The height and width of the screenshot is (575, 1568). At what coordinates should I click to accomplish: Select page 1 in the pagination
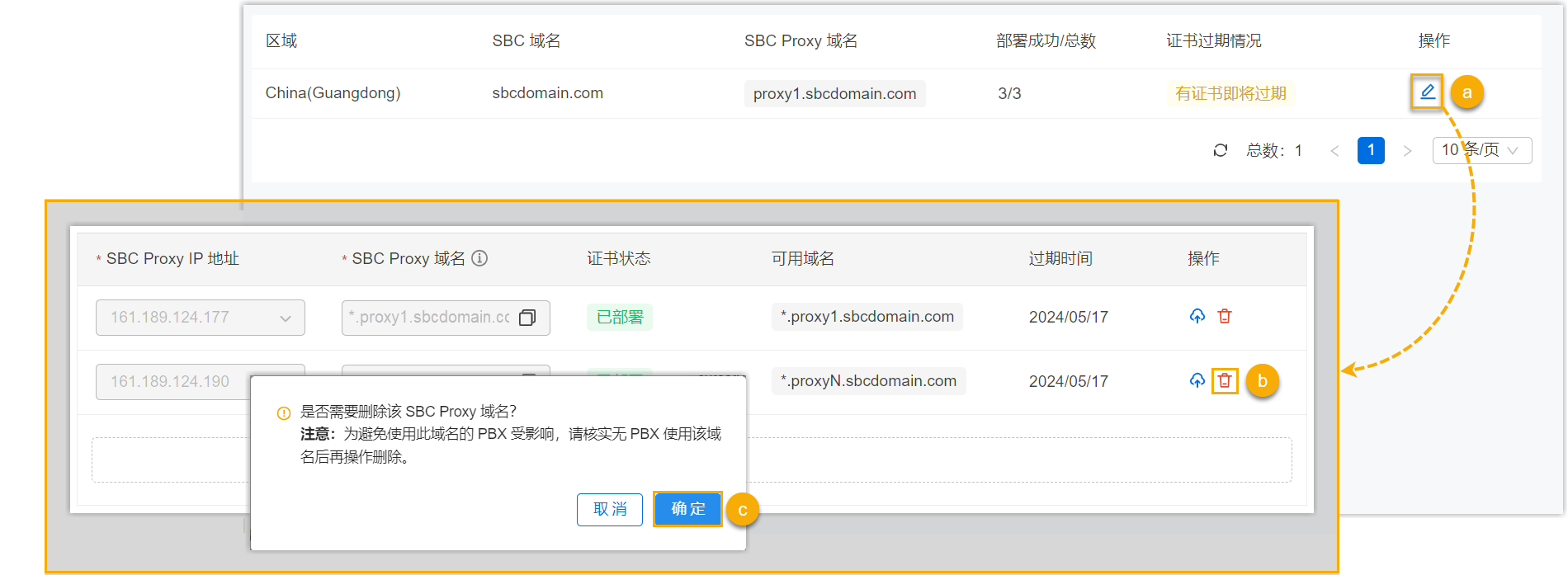1371,150
